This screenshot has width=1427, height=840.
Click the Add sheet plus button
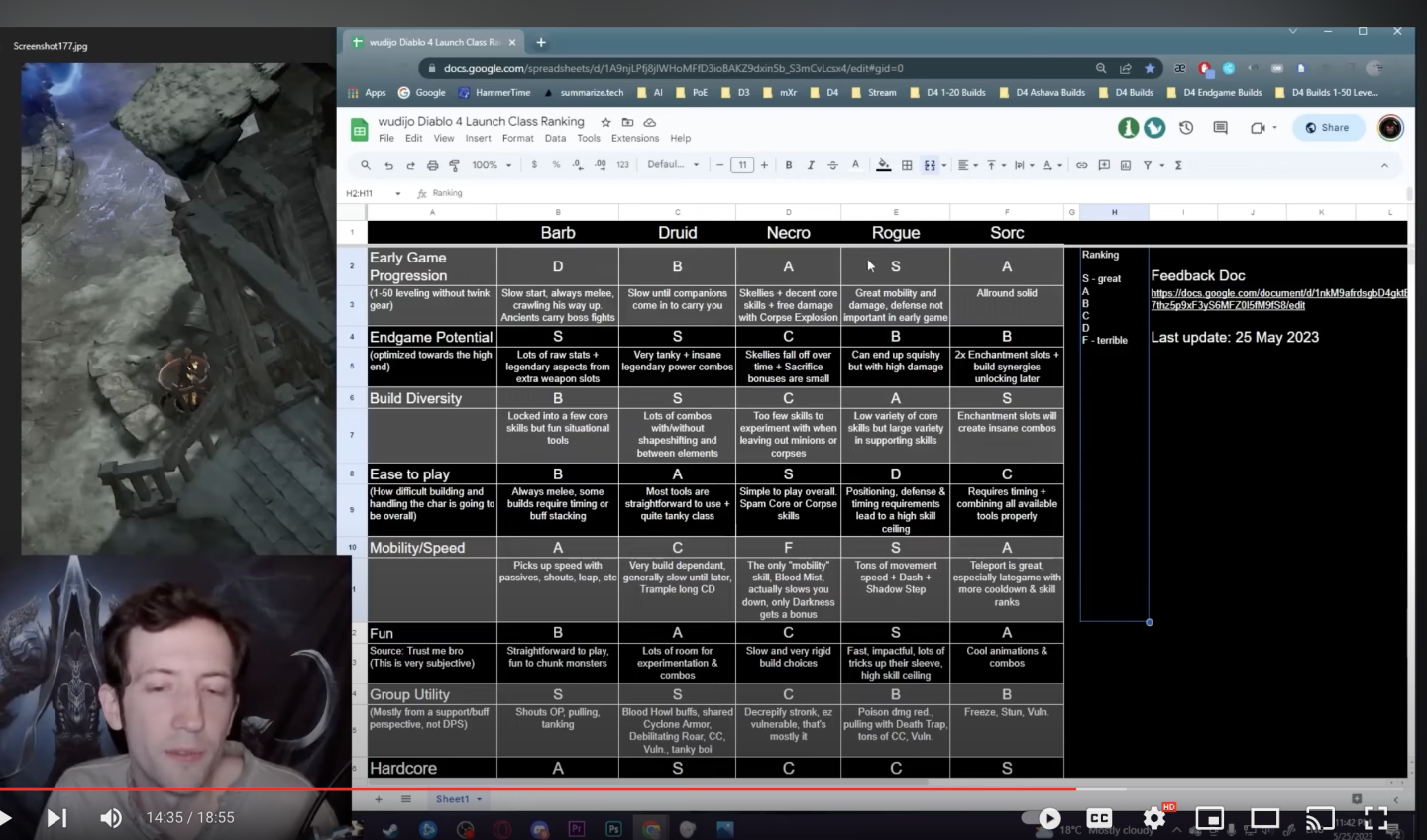click(x=378, y=799)
